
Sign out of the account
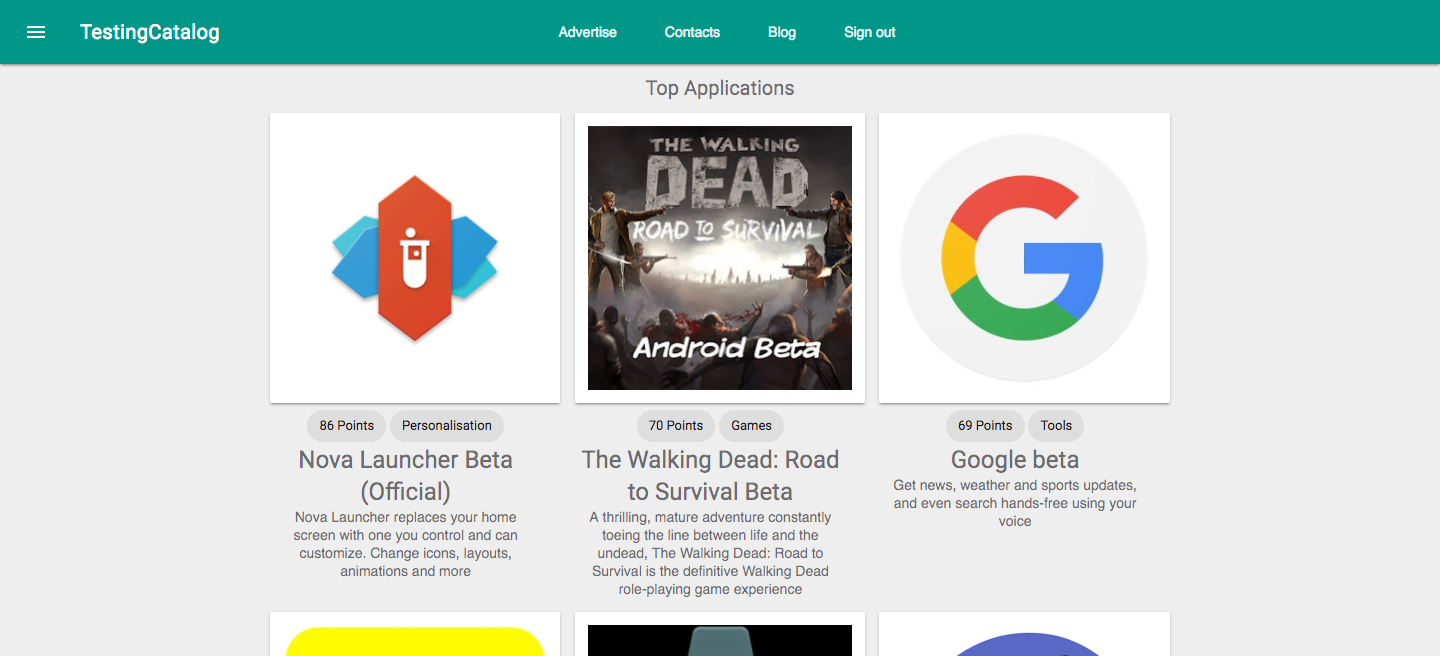(x=870, y=32)
